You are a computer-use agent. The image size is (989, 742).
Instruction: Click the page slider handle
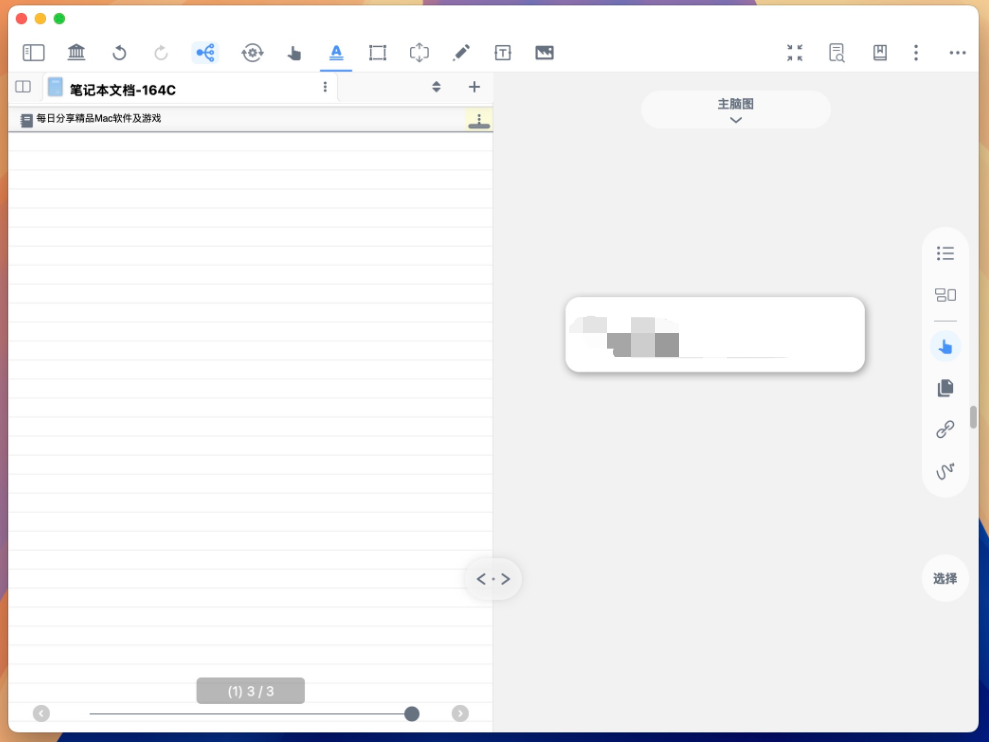click(x=412, y=713)
